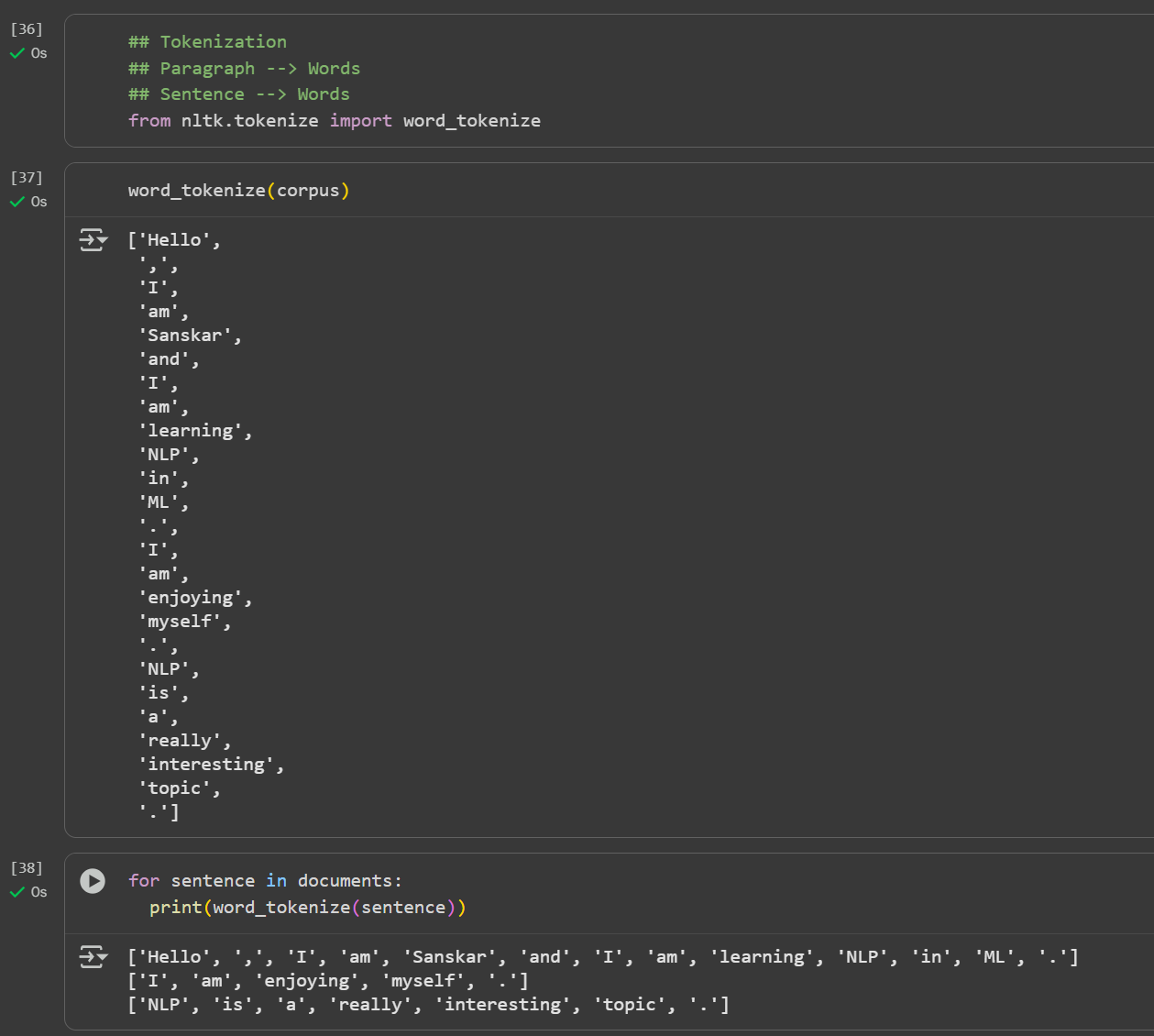Viewport: 1154px width, 1036px height.
Task: Click green checkmark beside cell 38
Action: point(16,893)
